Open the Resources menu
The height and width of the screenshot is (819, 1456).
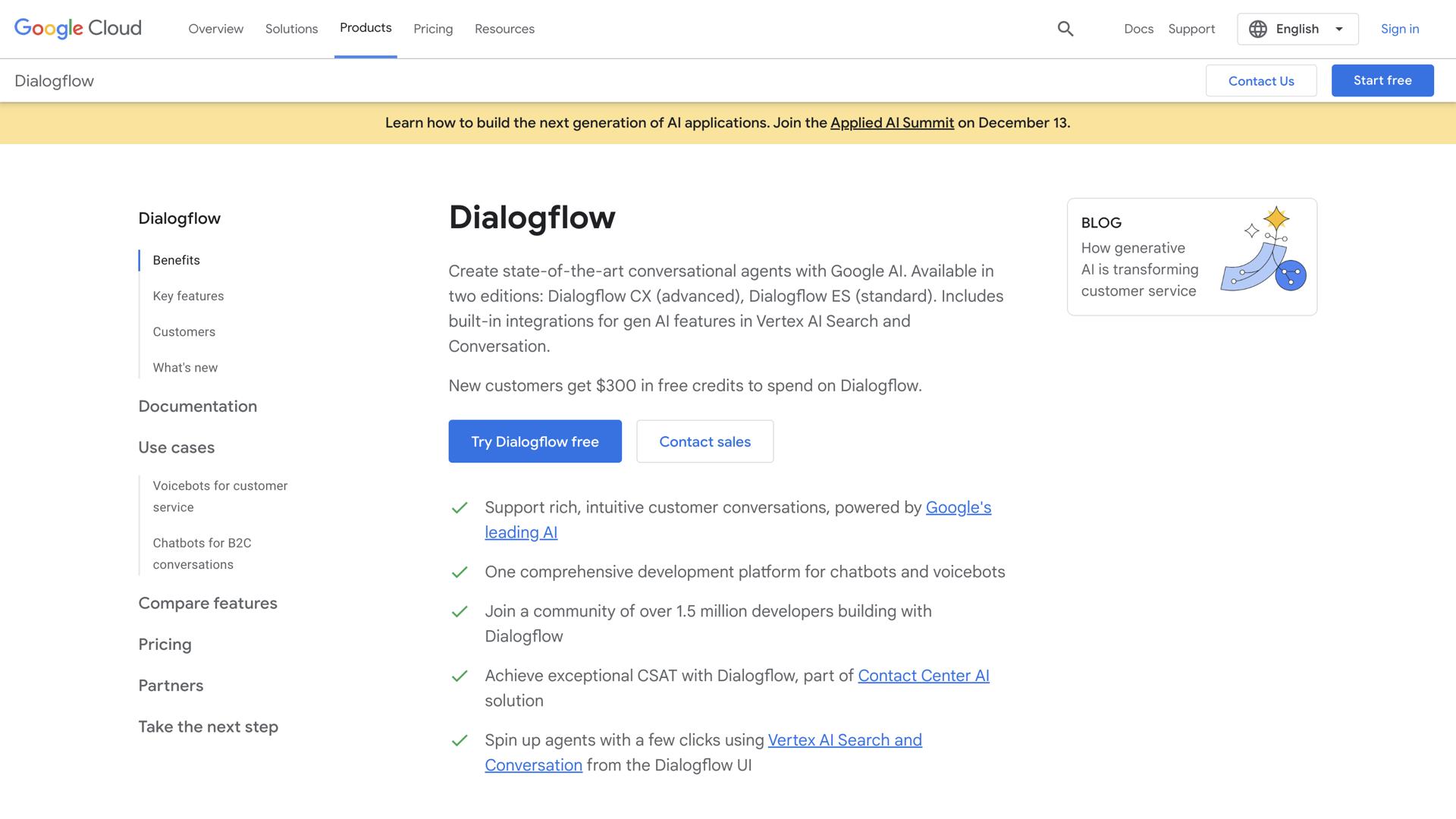coord(504,29)
